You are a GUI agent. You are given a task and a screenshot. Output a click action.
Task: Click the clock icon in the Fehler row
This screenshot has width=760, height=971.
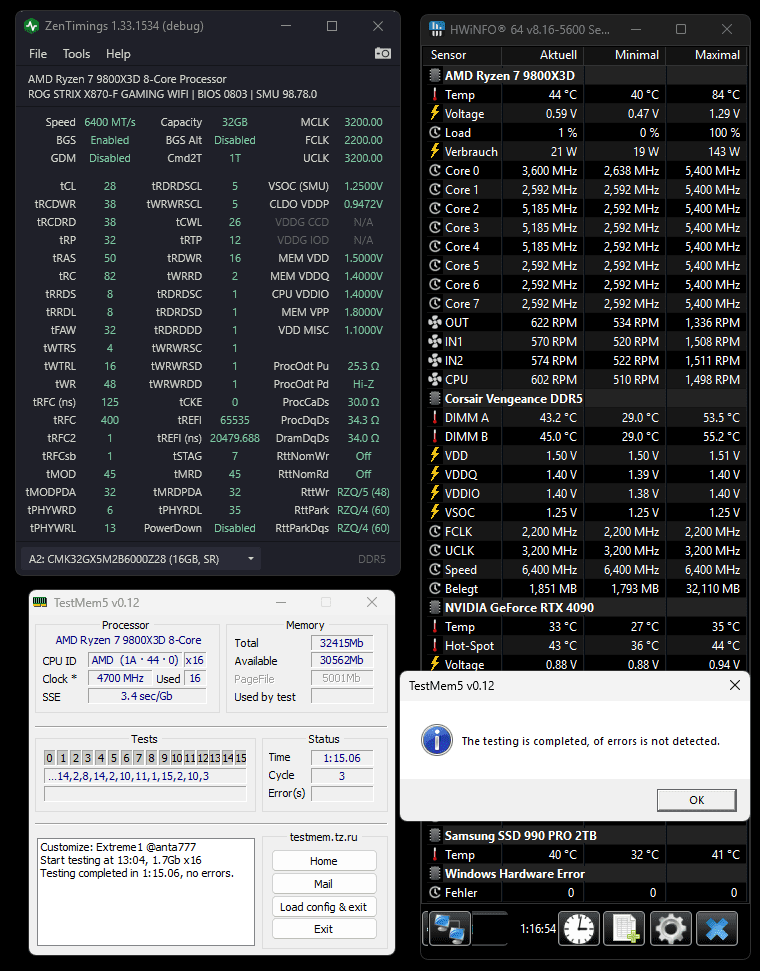[435, 892]
